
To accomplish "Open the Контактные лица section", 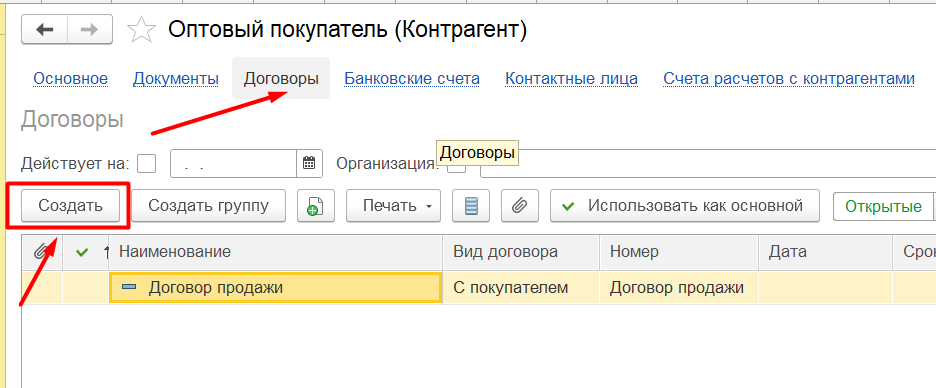I will tap(571, 78).
